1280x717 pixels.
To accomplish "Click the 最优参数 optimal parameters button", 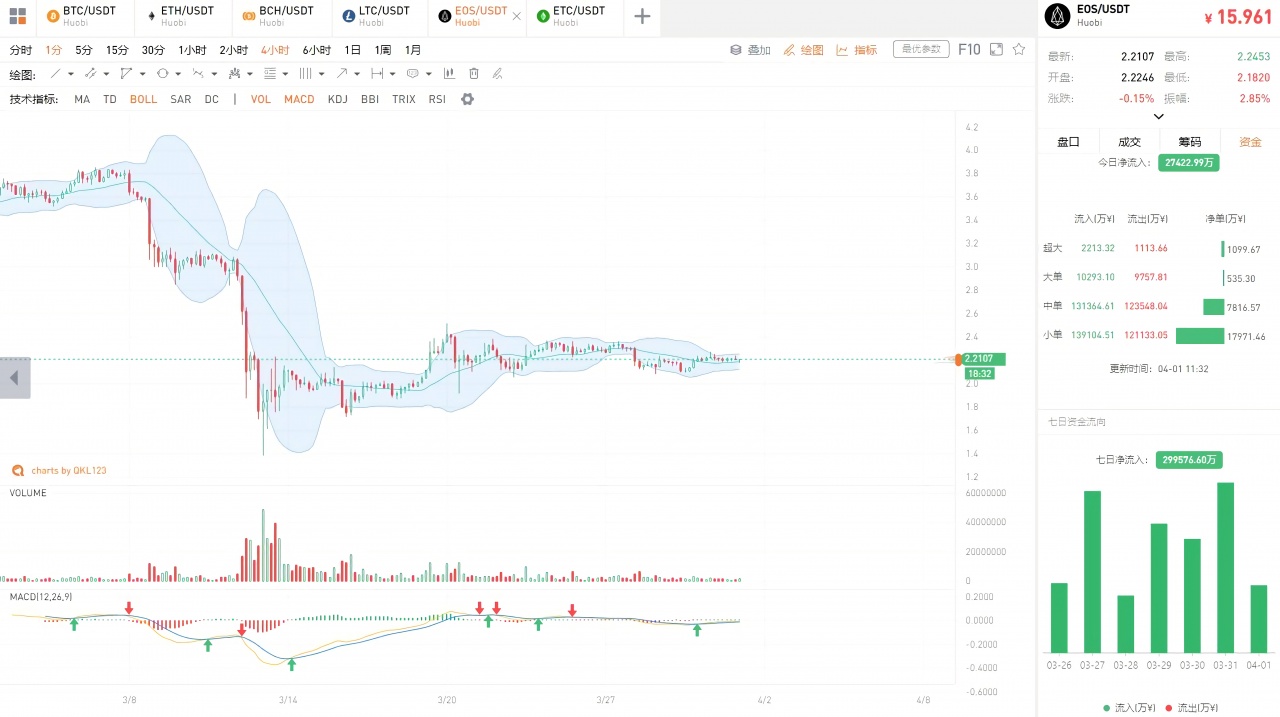I will click(x=921, y=49).
